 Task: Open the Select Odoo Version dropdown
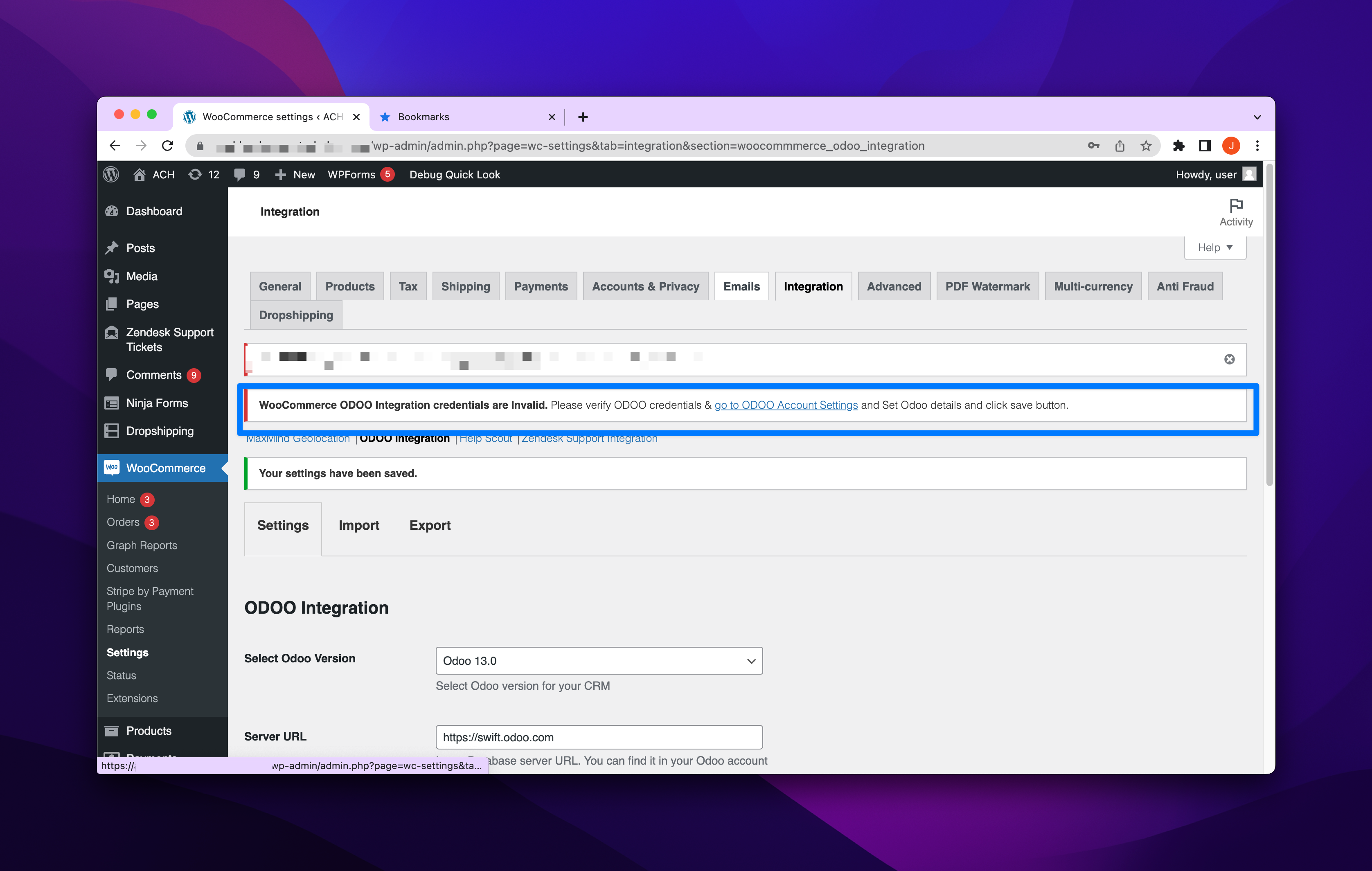(x=599, y=661)
